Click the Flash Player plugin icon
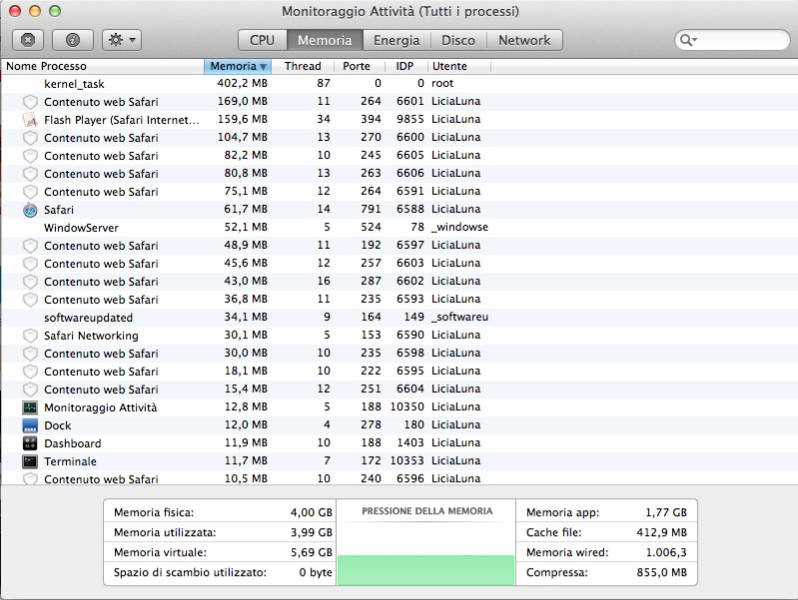The height and width of the screenshot is (600, 798). click(30, 120)
